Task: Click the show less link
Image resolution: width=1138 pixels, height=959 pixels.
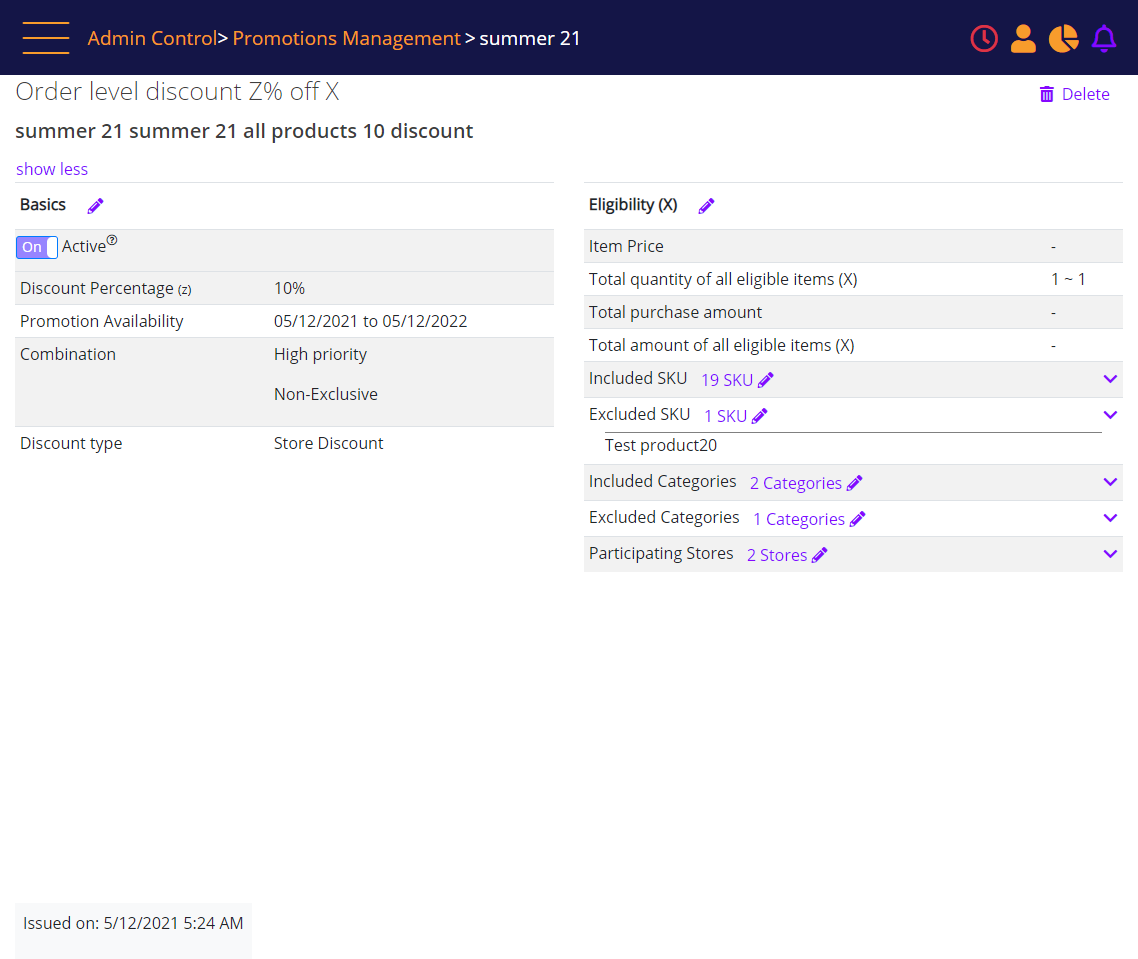Action: pos(52,169)
